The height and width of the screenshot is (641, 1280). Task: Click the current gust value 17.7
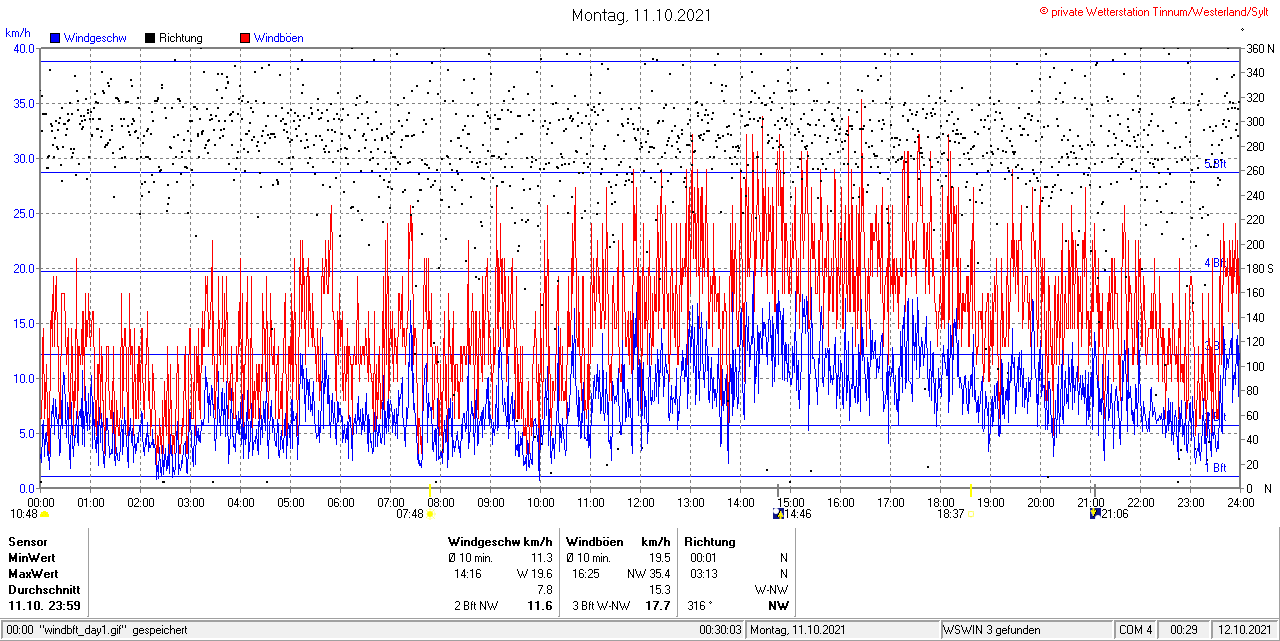coord(658,606)
